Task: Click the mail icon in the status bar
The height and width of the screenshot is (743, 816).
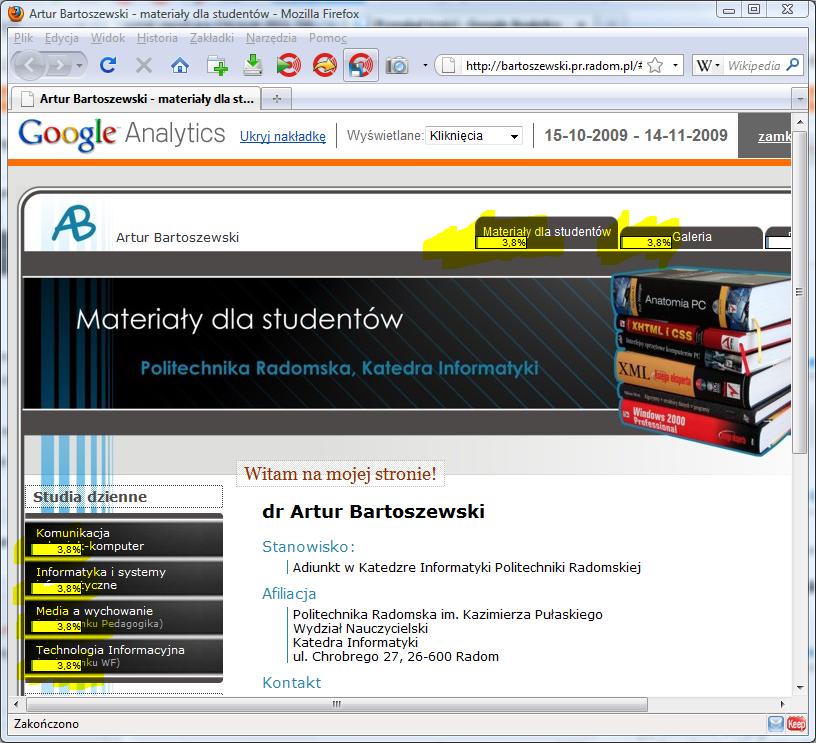Action: (776, 724)
